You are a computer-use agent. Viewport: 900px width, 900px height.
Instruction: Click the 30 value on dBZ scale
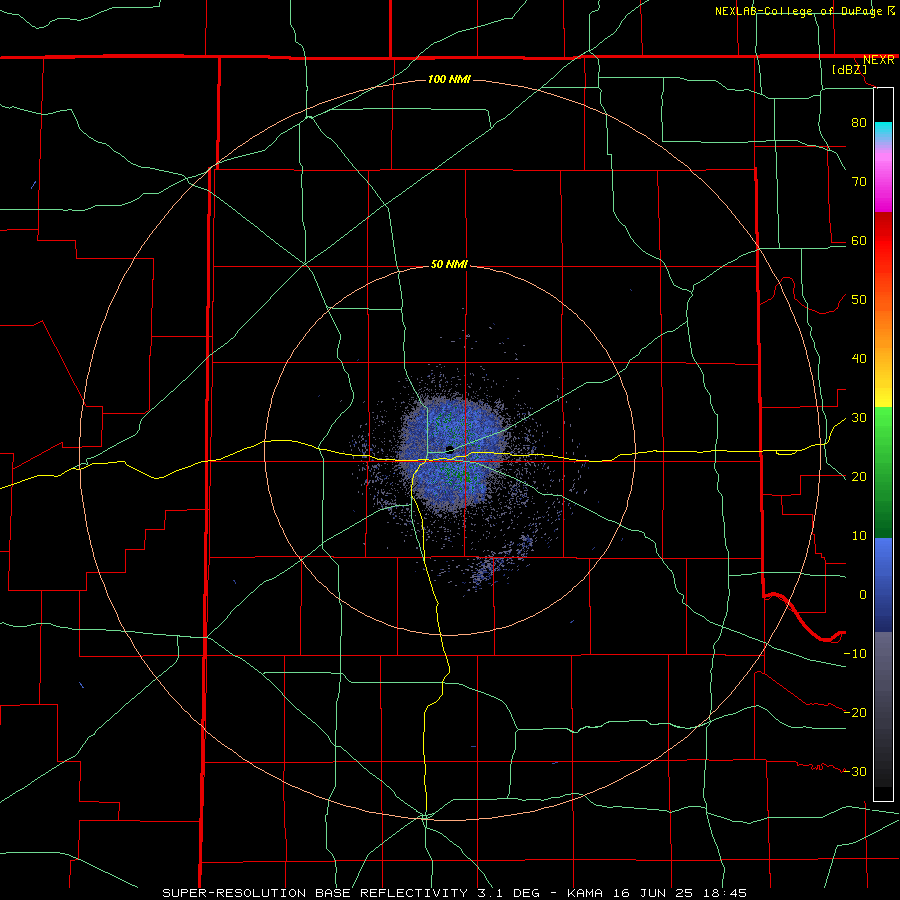tap(859, 418)
